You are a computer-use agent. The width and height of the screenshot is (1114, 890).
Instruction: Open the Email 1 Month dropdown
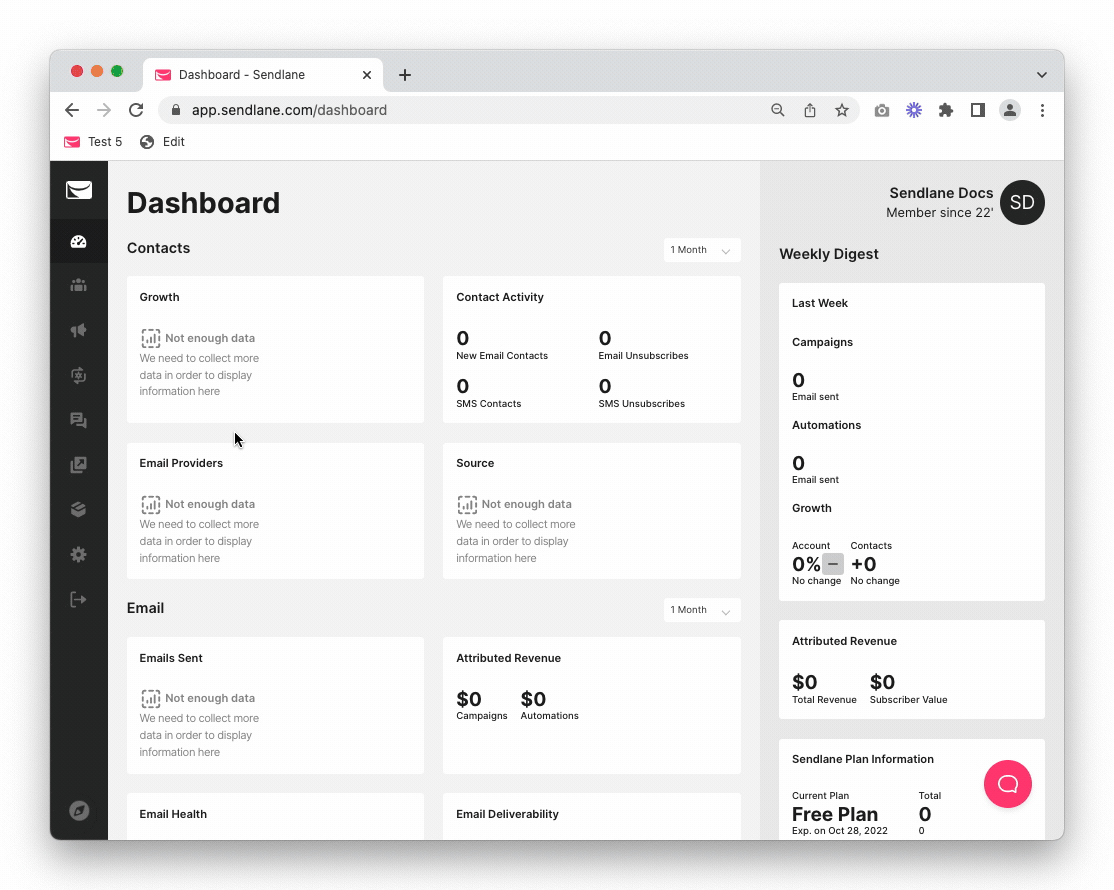pos(702,610)
